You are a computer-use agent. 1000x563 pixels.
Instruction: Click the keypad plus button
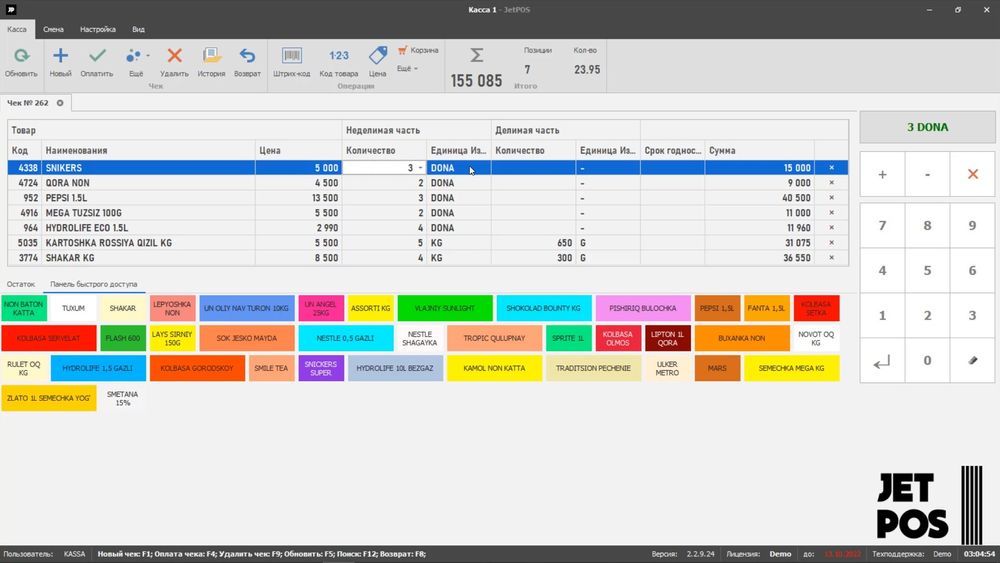882,174
